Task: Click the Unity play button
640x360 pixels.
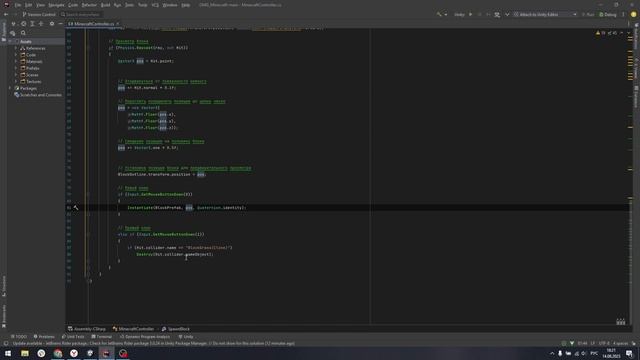Action: (x=470, y=14)
